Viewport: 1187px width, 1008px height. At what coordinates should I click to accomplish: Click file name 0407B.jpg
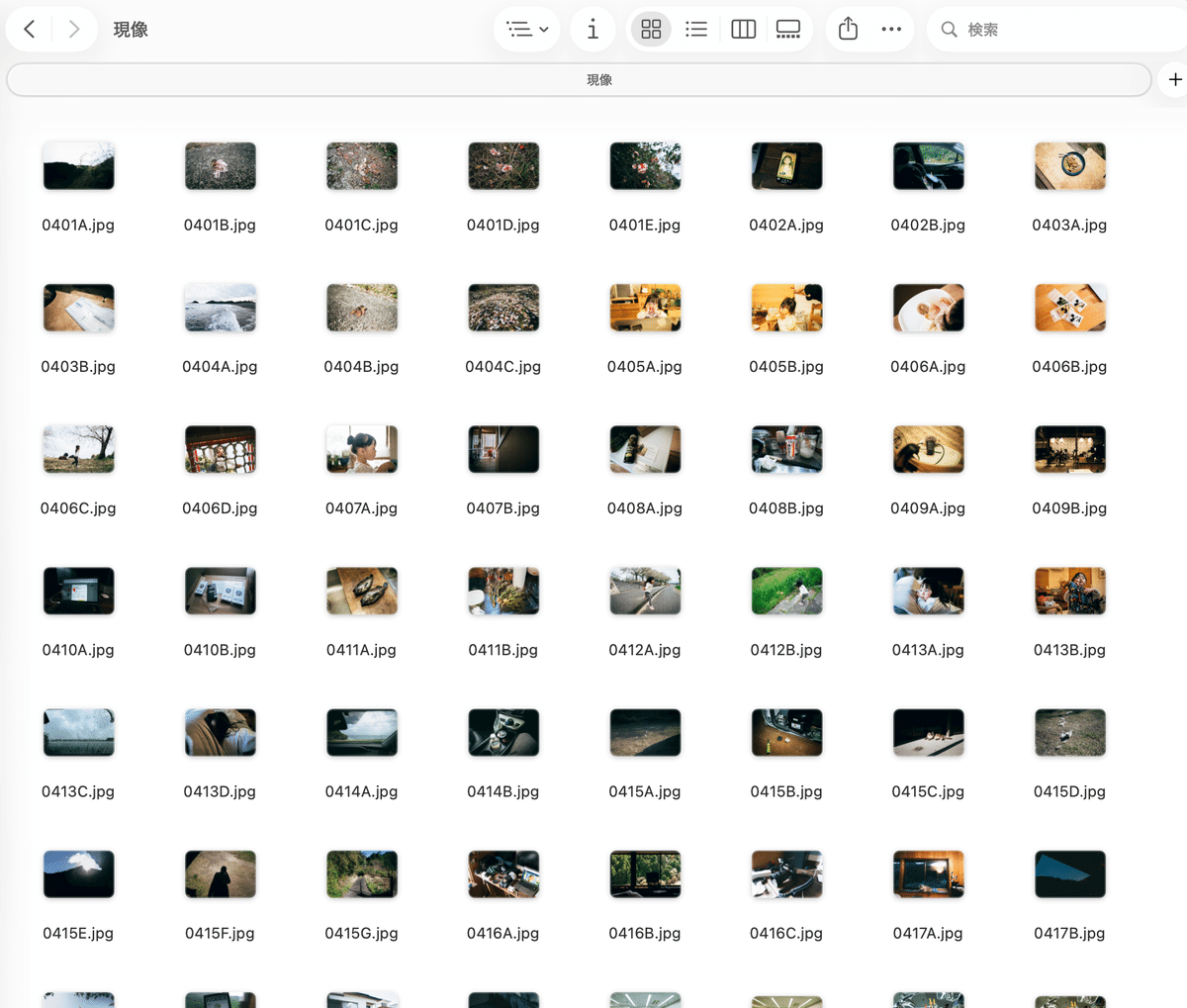(x=503, y=507)
